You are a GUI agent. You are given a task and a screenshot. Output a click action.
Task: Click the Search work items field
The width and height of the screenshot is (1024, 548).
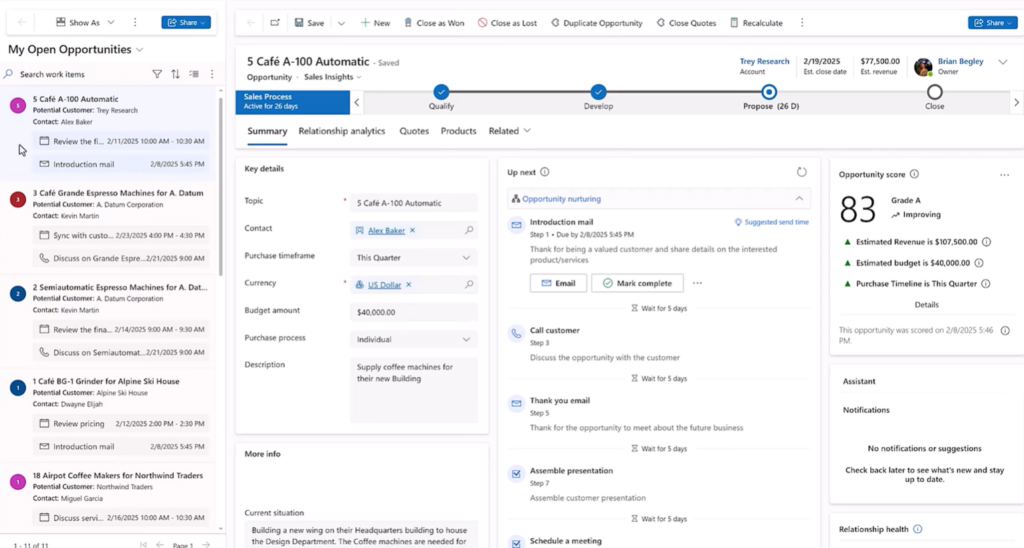click(x=75, y=74)
